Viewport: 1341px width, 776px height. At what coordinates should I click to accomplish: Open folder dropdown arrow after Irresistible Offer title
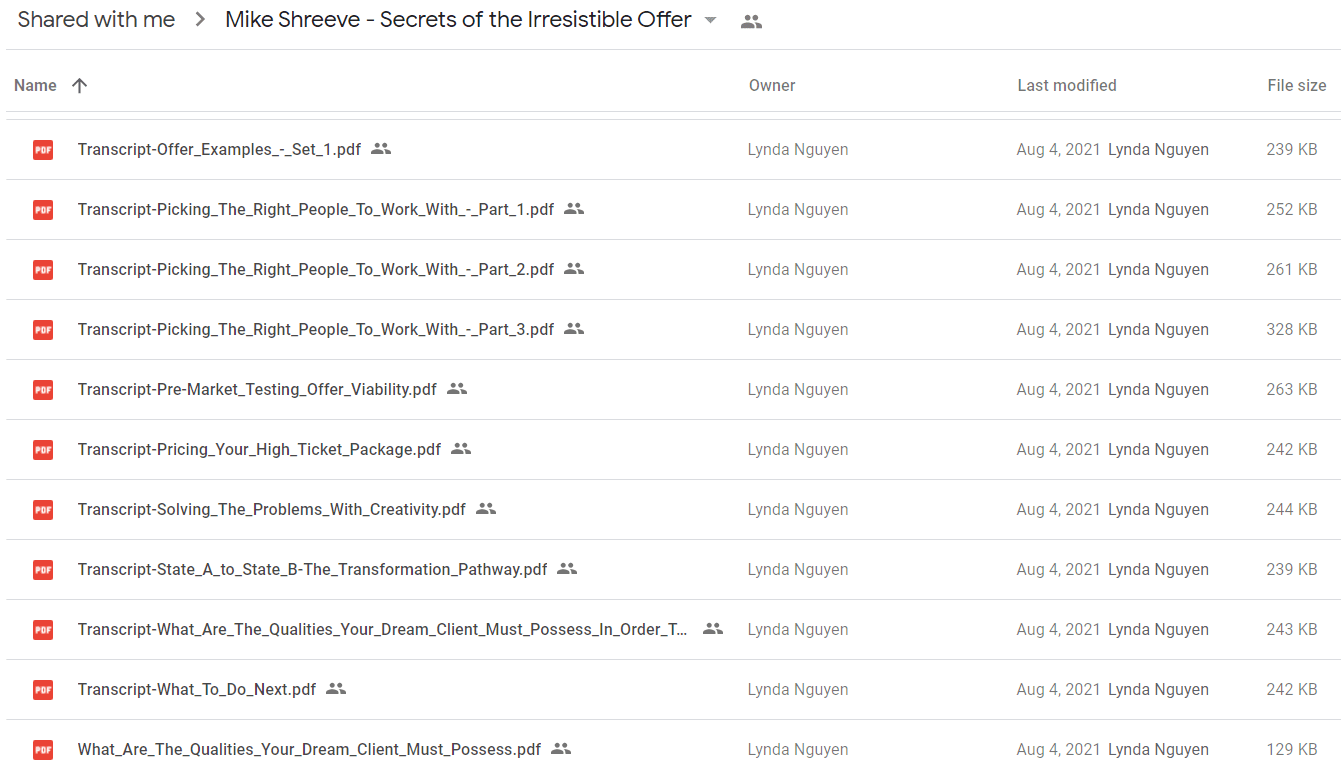(711, 21)
